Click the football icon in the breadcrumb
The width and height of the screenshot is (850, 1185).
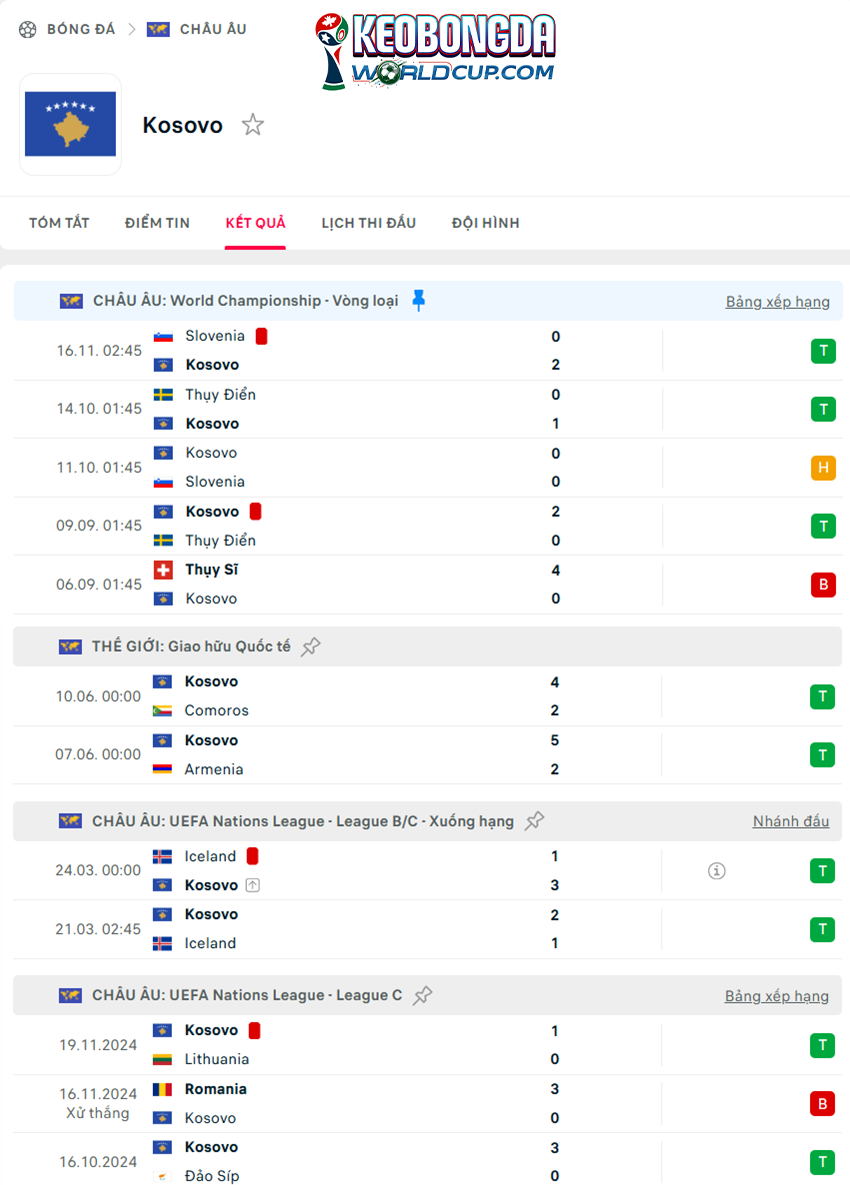click(x=28, y=29)
